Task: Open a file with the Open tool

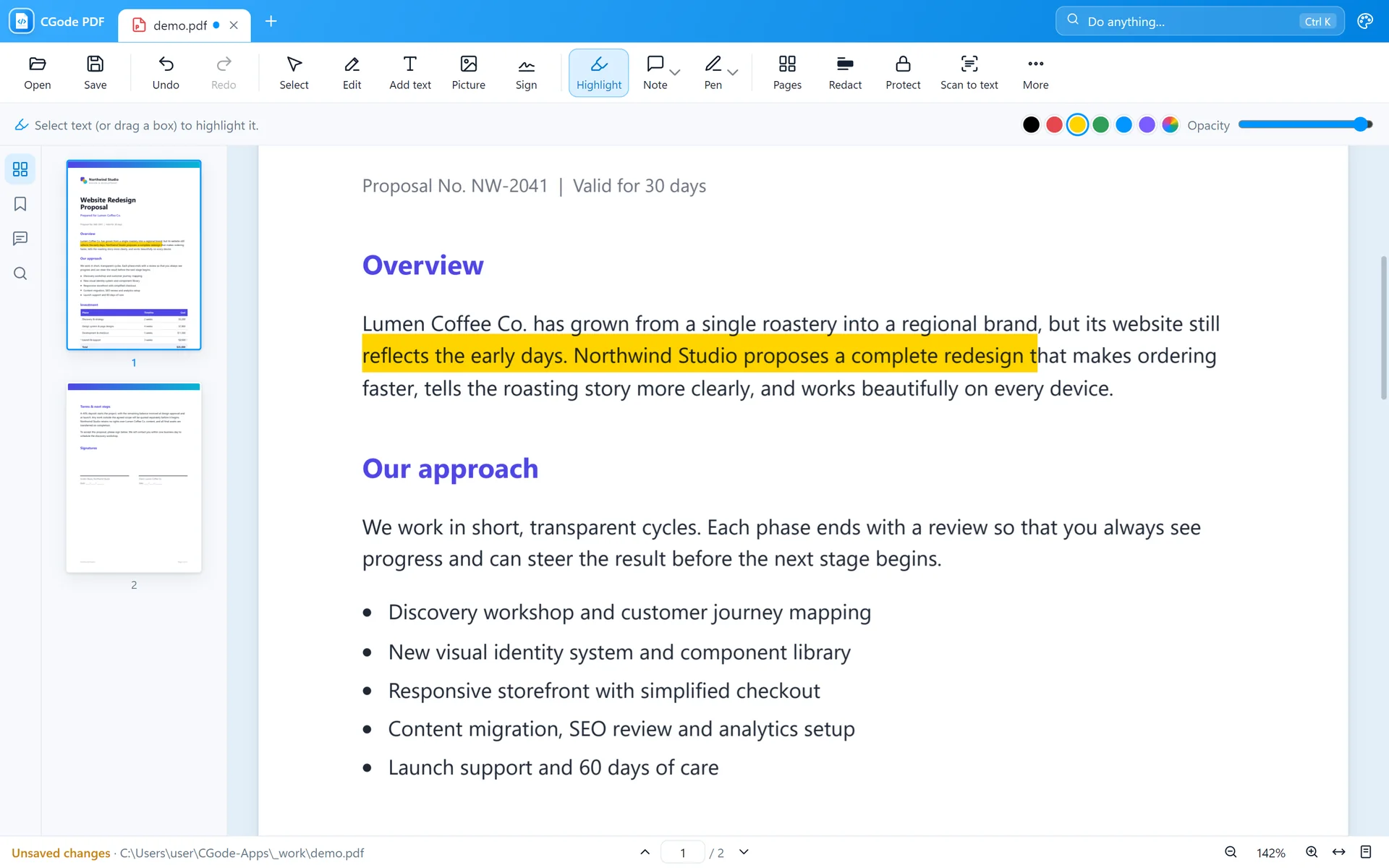Action: [x=38, y=73]
